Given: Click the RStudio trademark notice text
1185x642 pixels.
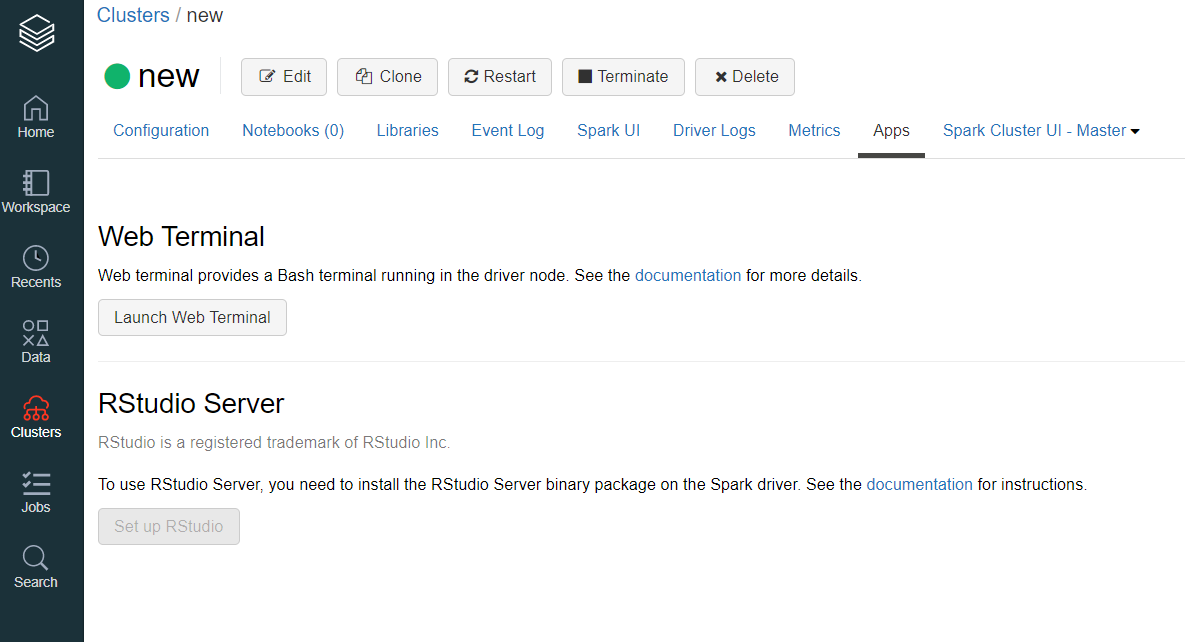Looking at the screenshot, I should pos(274,442).
